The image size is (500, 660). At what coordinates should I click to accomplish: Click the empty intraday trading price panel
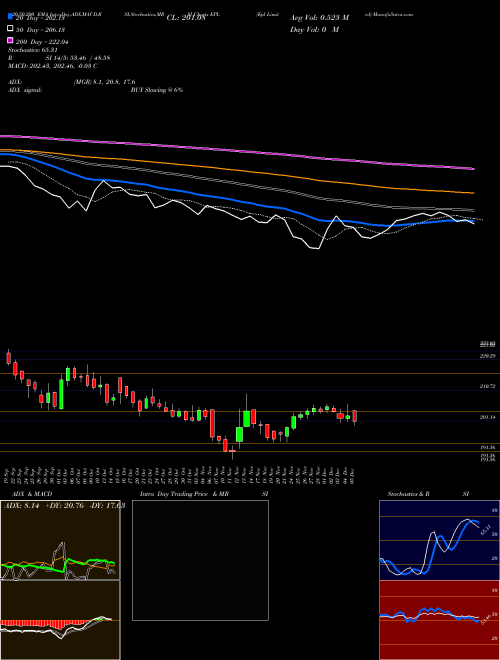[200, 560]
